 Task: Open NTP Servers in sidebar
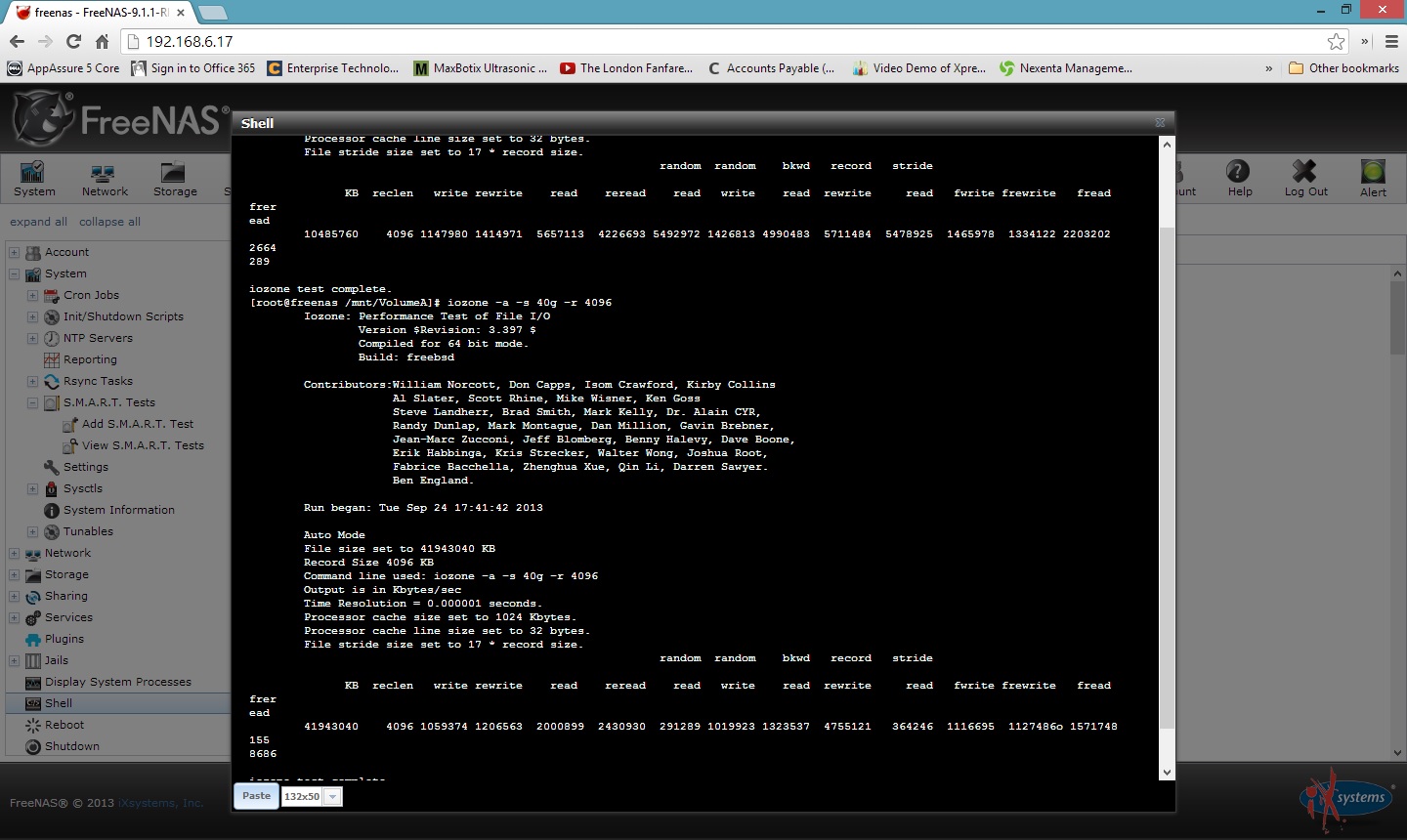coord(98,338)
